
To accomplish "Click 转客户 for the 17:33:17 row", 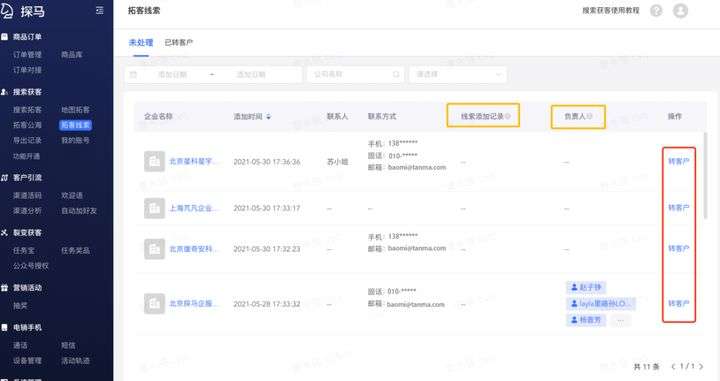I will pos(679,207).
